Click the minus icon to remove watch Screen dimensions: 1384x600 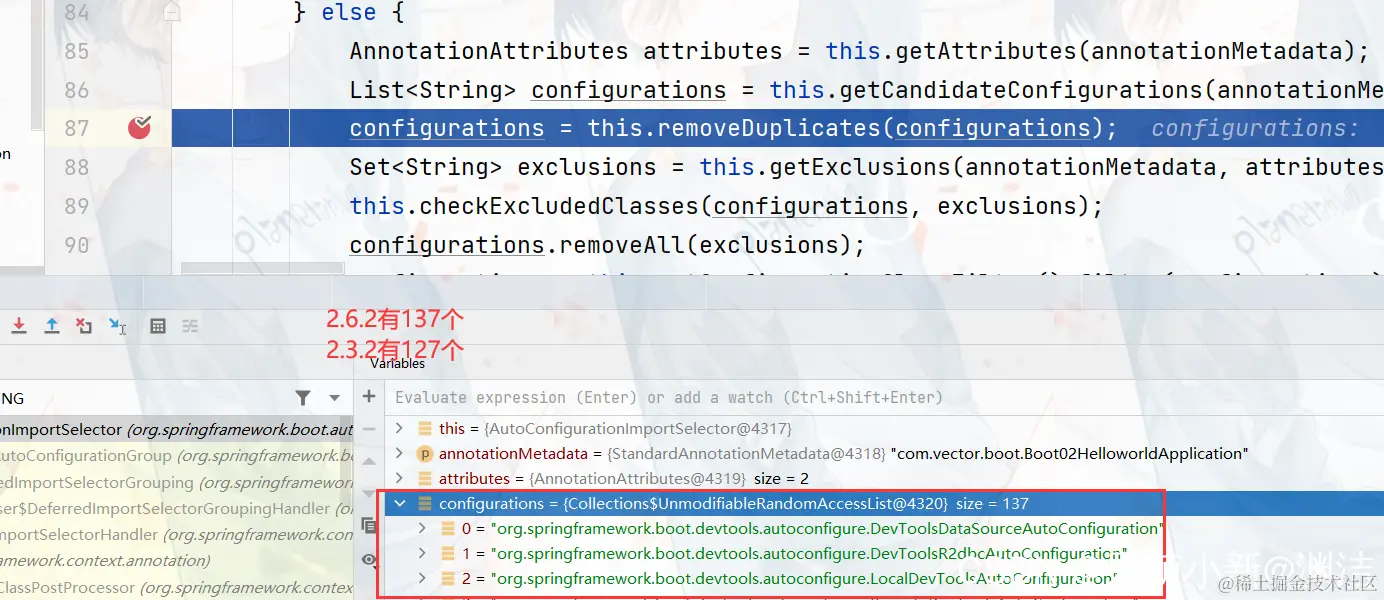pos(369,429)
